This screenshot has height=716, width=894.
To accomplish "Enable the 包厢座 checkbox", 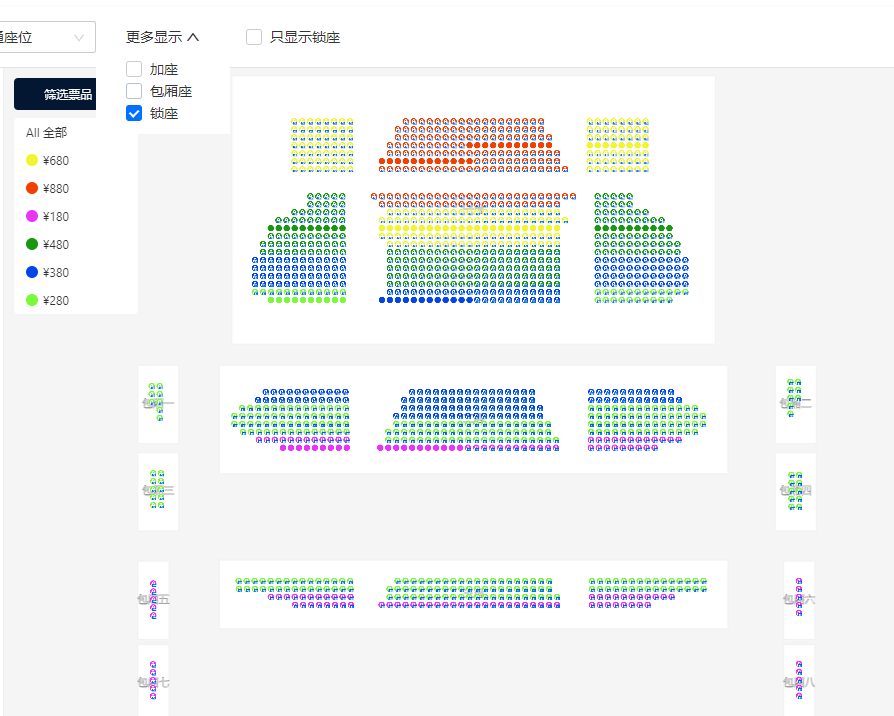I will coord(134,91).
